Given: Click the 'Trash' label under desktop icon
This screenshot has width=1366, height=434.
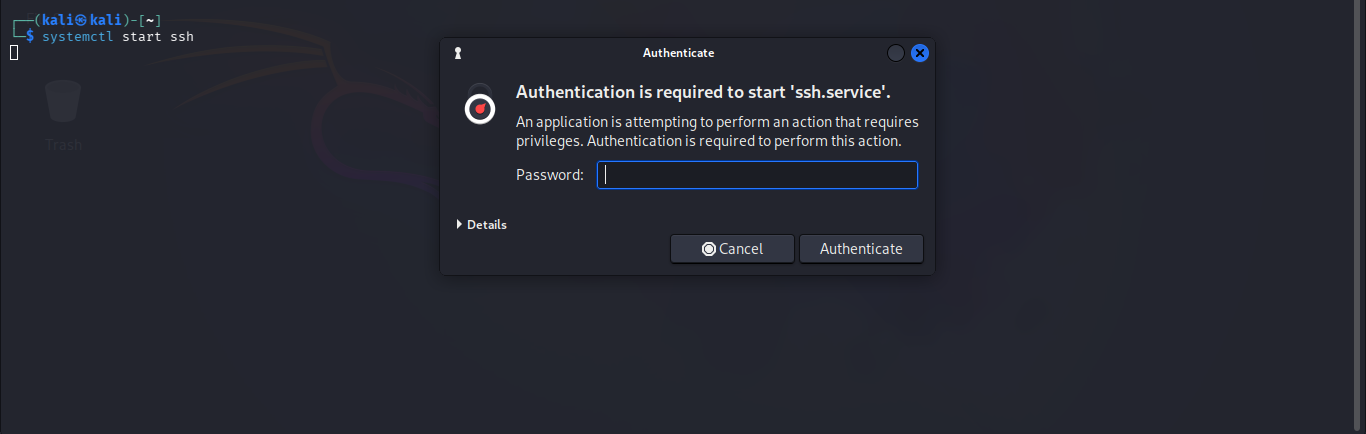Looking at the screenshot, I should [x=63, y=145].
